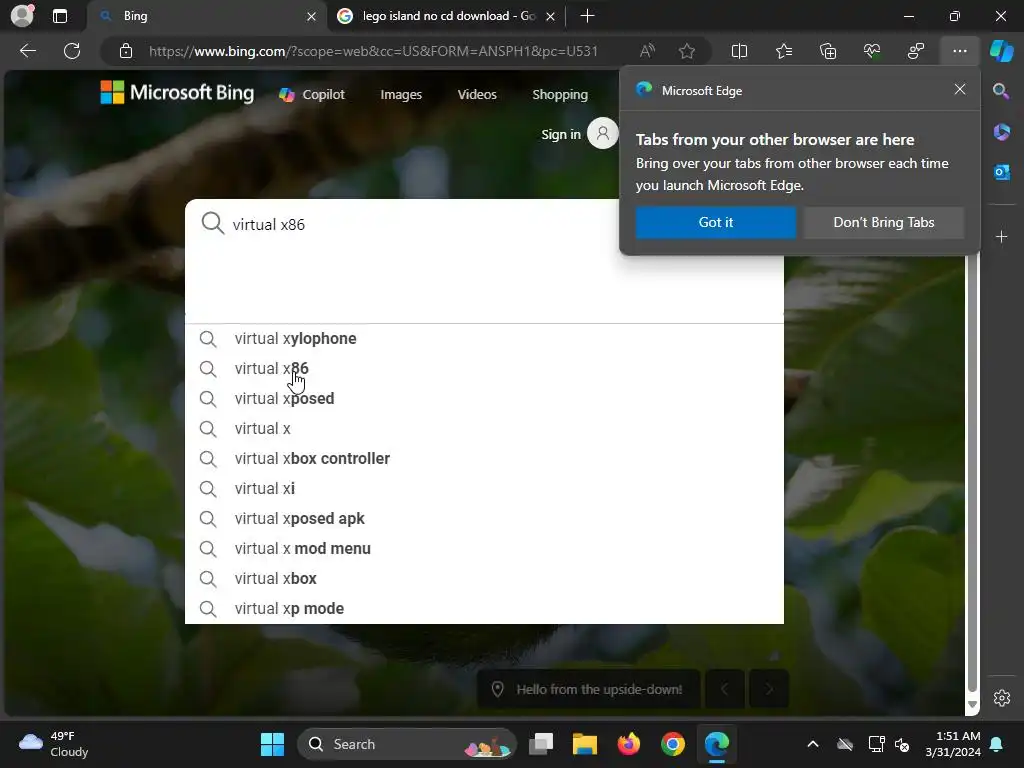Click the taskbar Search box
This screenshot has height=768, width=1024.
tap(406, 744)
